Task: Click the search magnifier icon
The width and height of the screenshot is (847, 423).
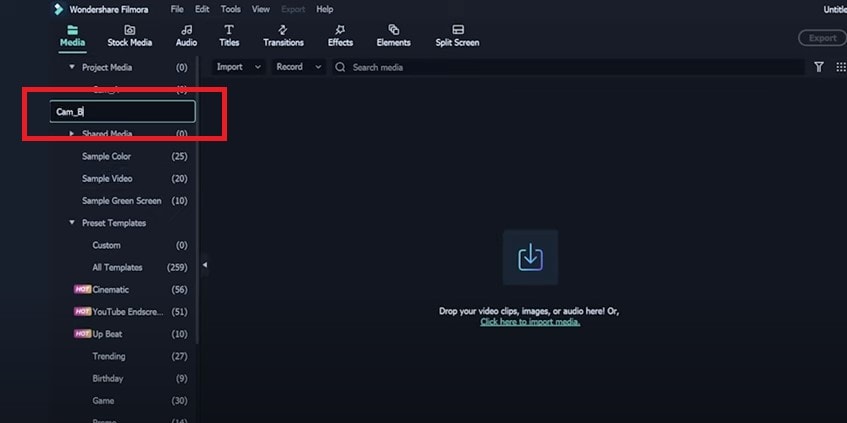Action: click(340, 67)
